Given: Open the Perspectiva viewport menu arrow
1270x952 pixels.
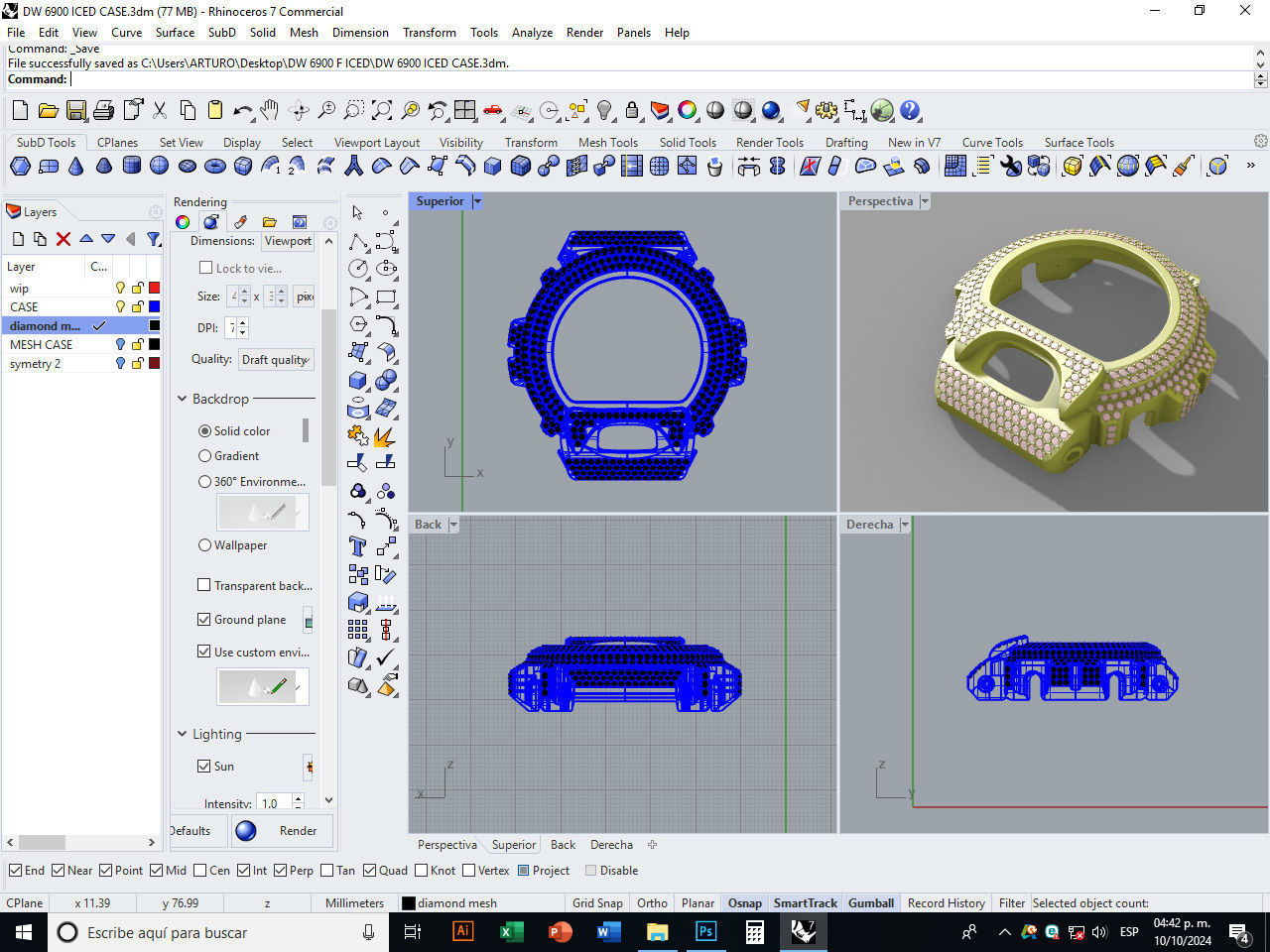Looking at the screenshot, I should click(925, 201).
